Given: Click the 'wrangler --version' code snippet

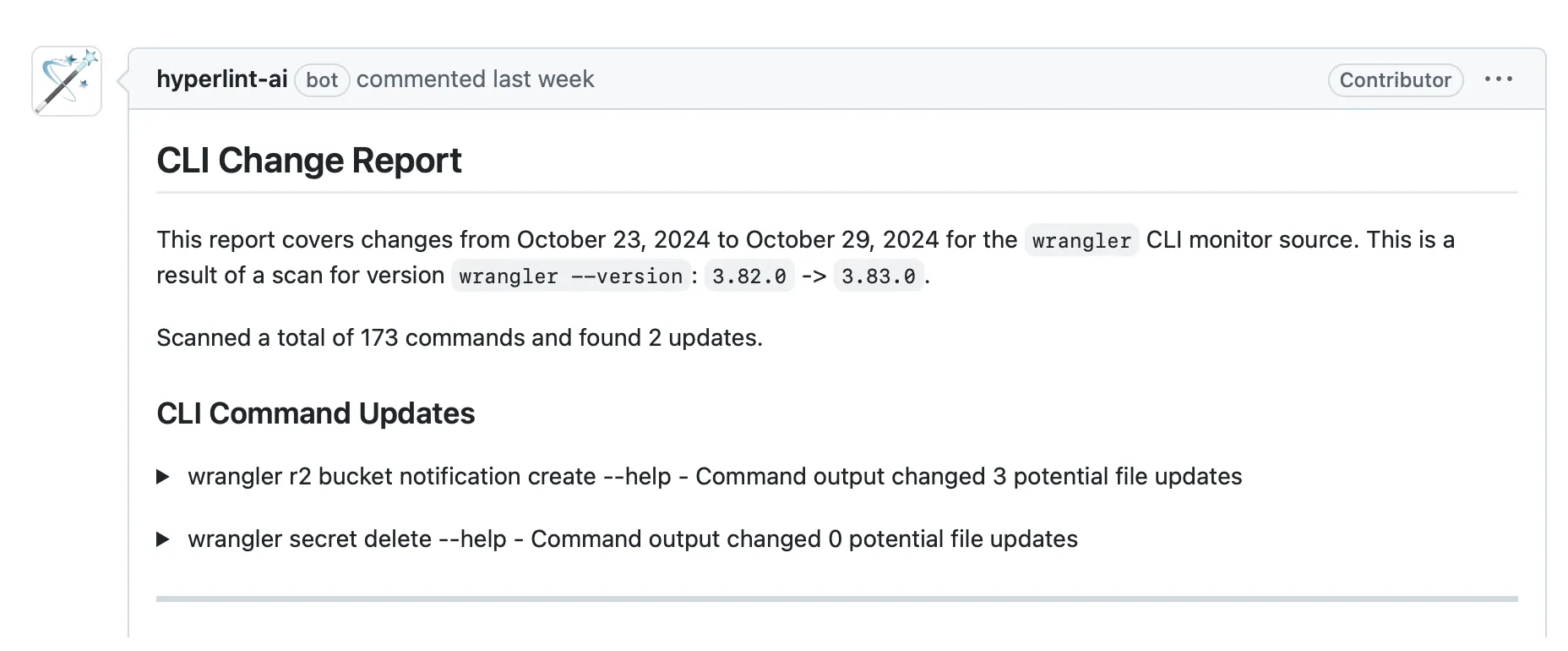Looking at the screenshot, I should [x=571, y=276].
